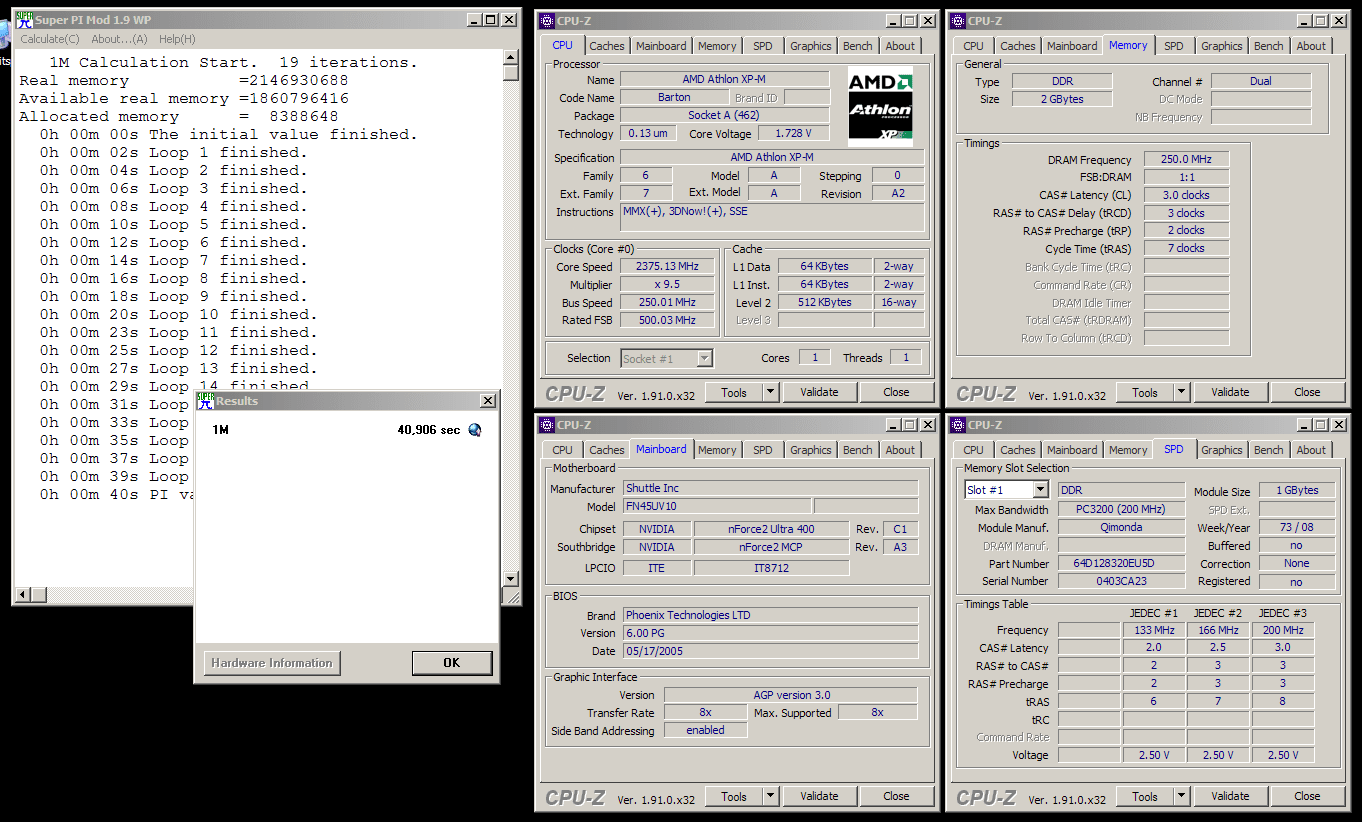This screenshot has height=822, width=1362.
Task: Click the Core Speed value 2375.13 MHz
Action: pos(667,267)
